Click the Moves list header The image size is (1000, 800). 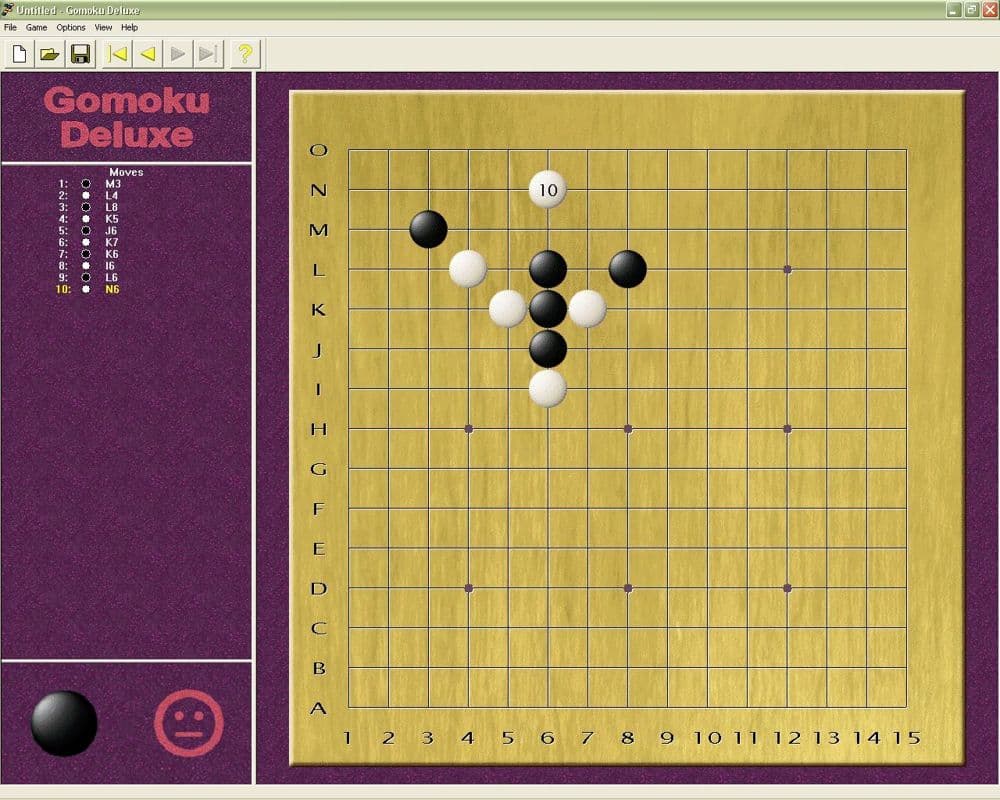[x=126, y=172]
